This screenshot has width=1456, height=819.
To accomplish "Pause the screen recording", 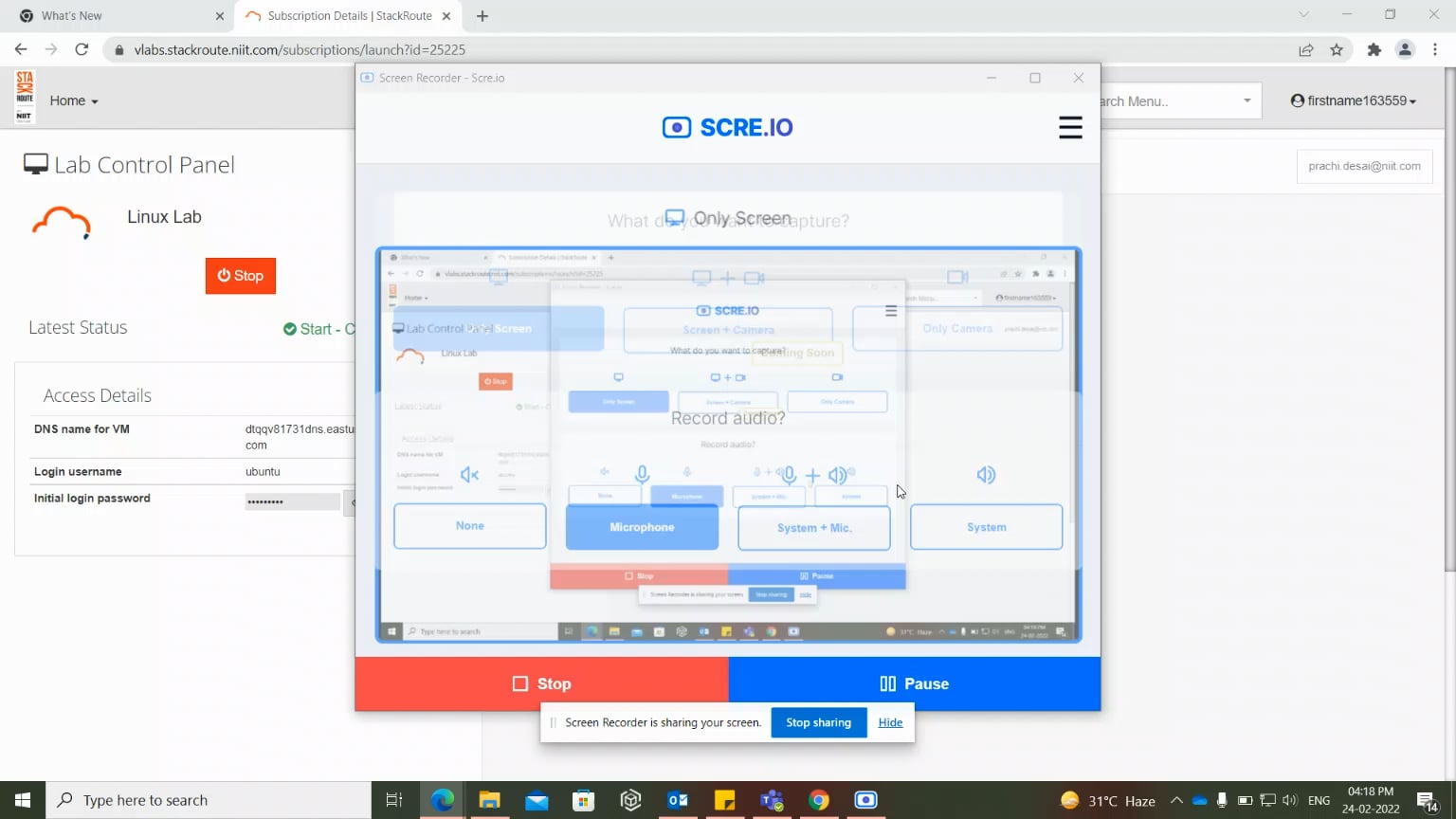I will [x=915, y=683].
